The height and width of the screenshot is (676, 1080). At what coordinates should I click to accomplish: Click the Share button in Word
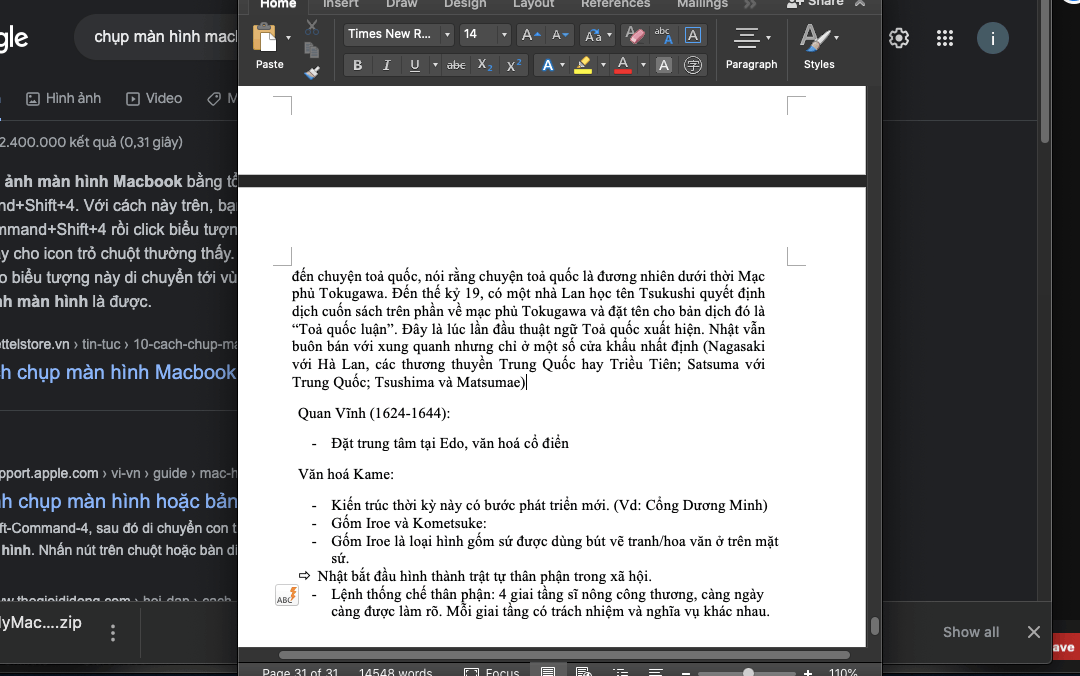coord(816,3)
